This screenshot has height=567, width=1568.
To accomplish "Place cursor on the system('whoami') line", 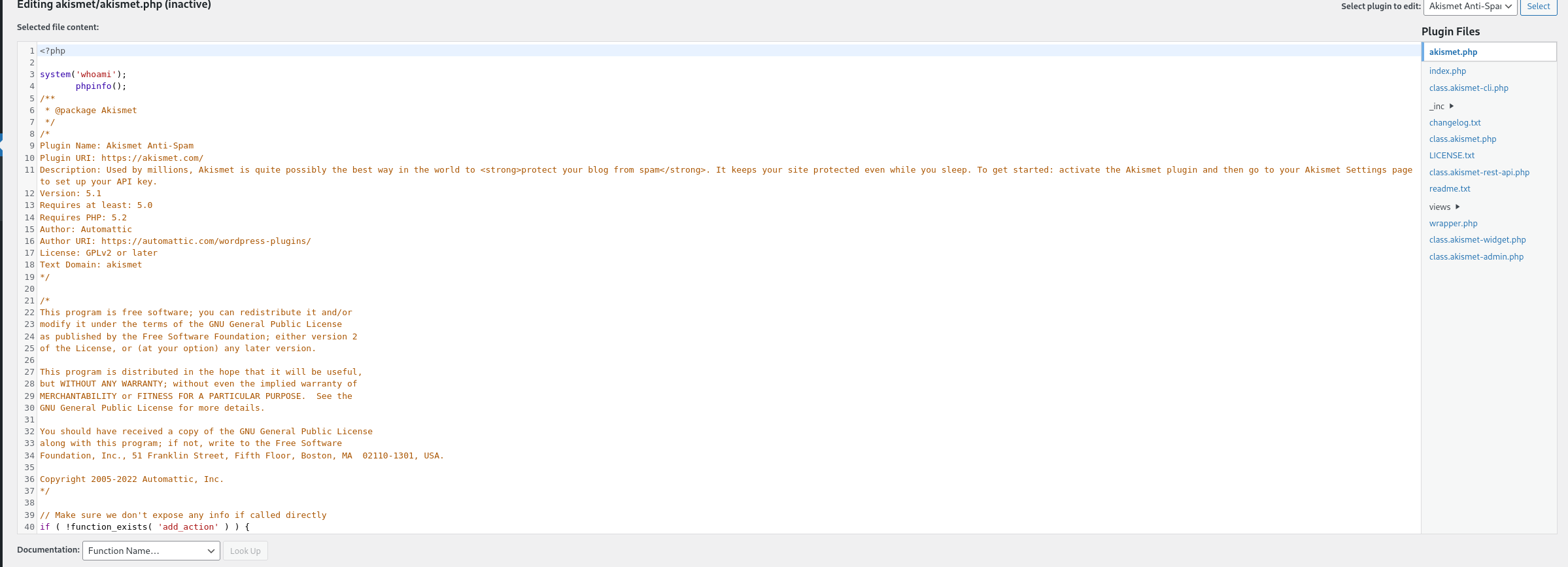I will [83, 75].
